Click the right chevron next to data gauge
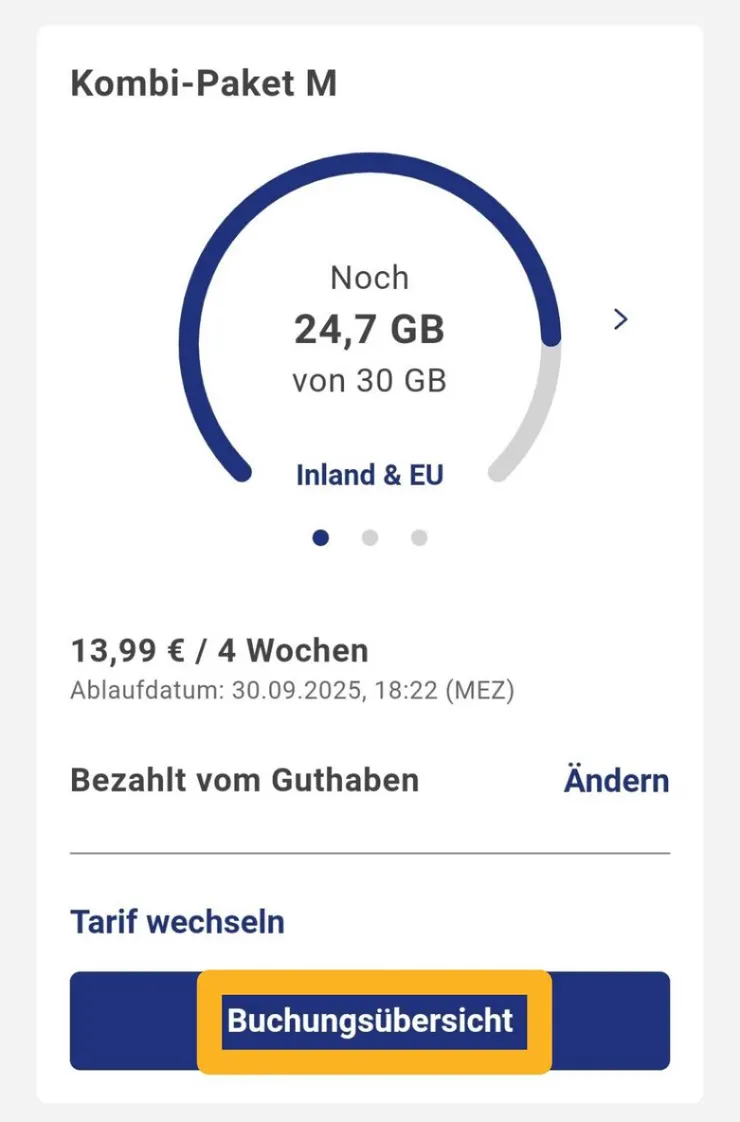 click(621, 320)
